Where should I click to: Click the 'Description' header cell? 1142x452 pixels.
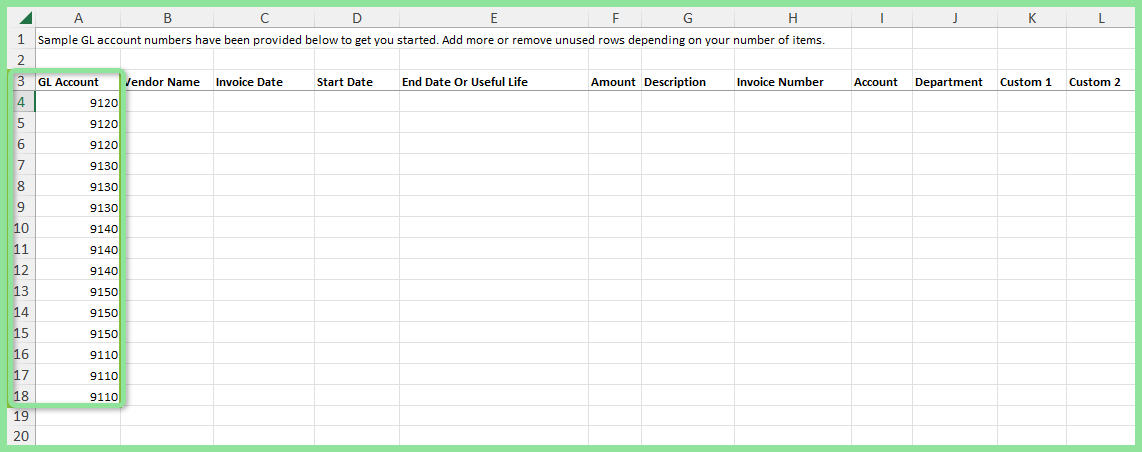[x=688, y=82]
